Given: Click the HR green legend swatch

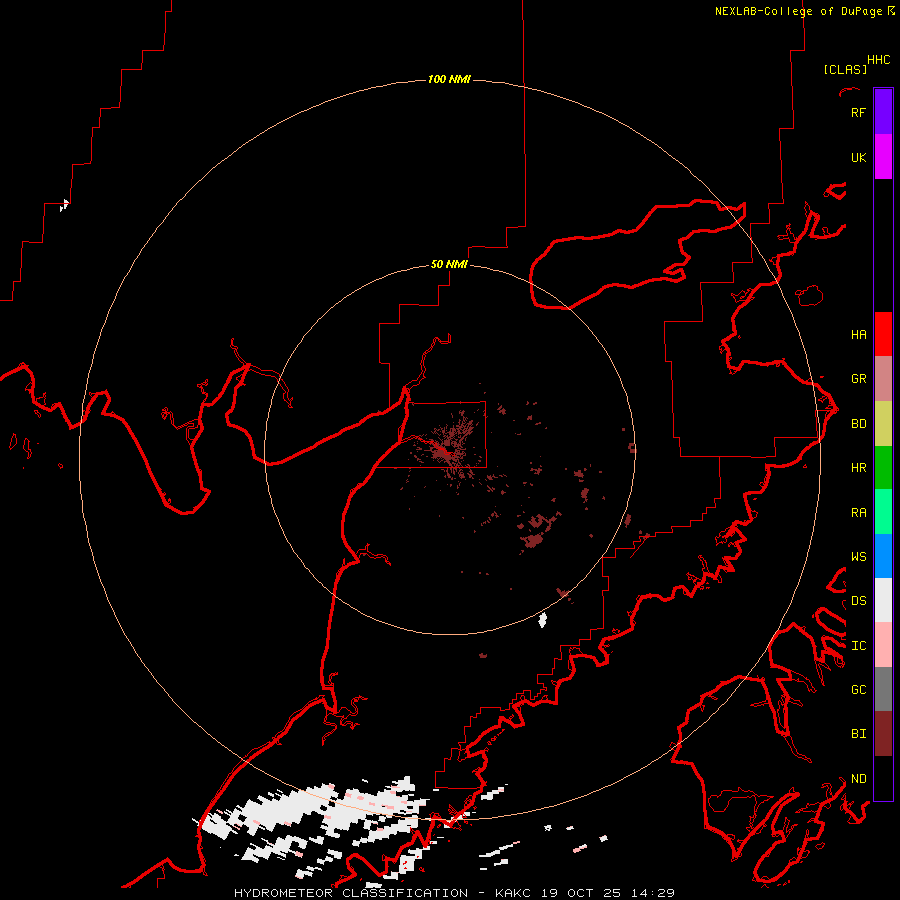Looking at the screenshot, I should pyautogui.click(x=883, y=467).
